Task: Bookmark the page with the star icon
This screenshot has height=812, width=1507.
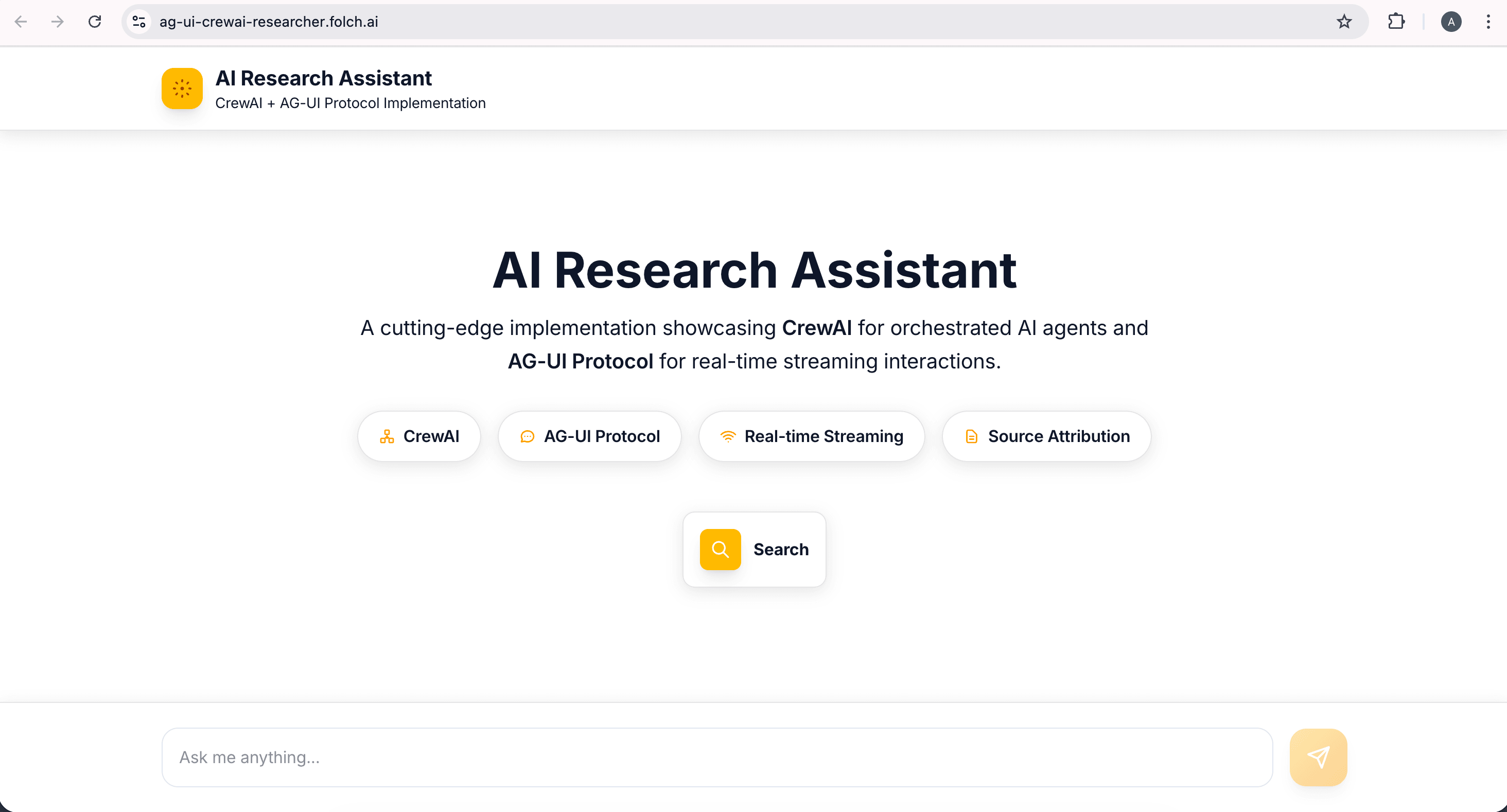Action: pos(1344,22)
